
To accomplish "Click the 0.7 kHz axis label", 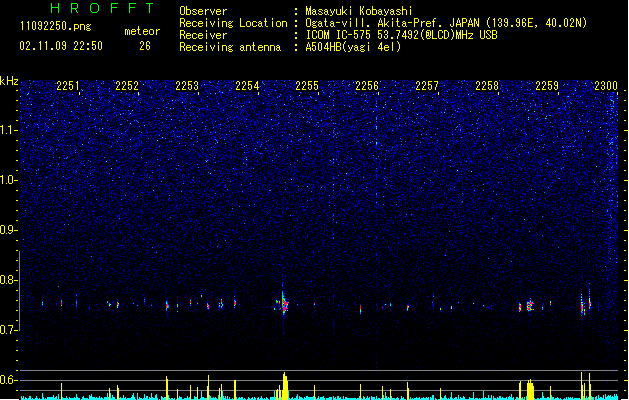I will pyautogui.click(x=8, y=330).
